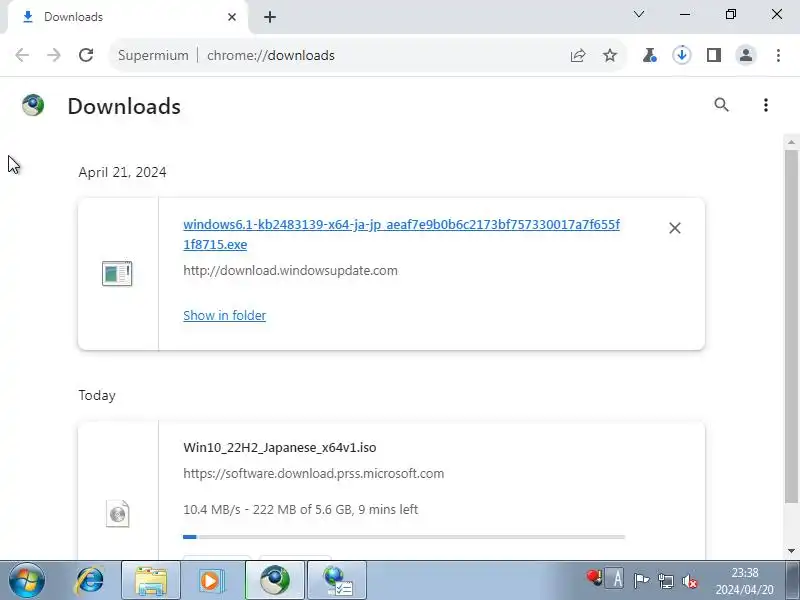
Task: Click the exe file icon thumbnail
Action: (x=117, y=273)
